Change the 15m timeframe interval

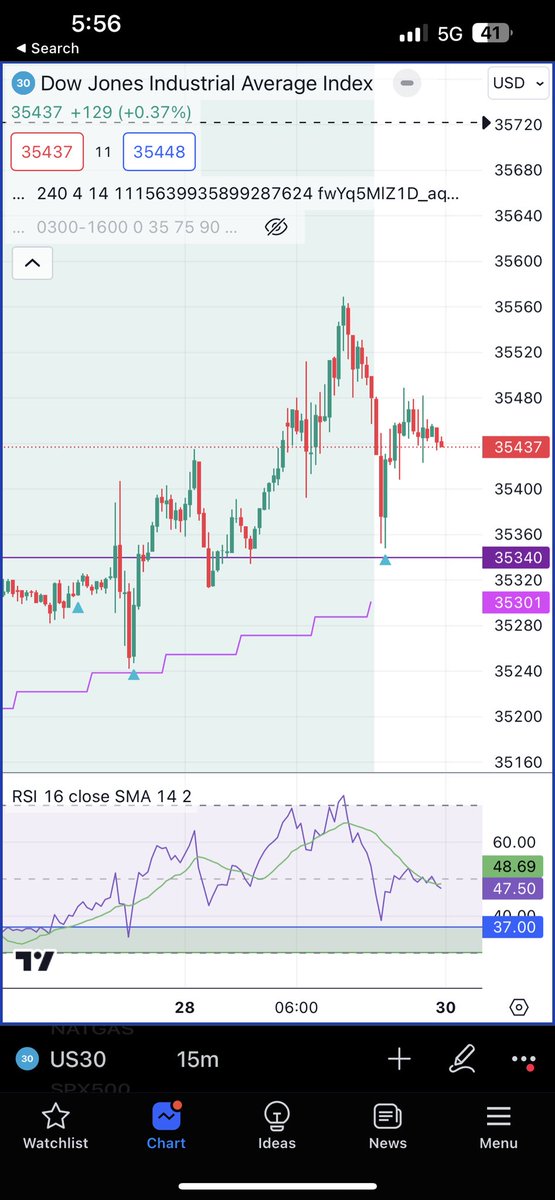(197, 1060)
